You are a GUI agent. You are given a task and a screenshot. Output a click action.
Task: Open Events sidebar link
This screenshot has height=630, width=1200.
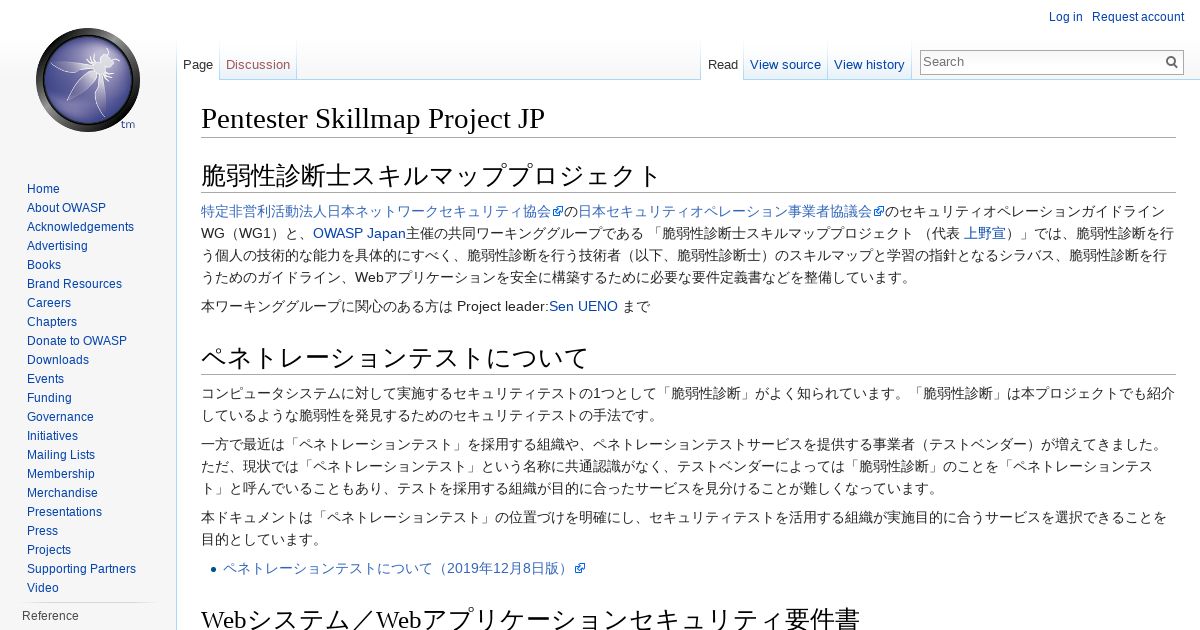[45, 379]
